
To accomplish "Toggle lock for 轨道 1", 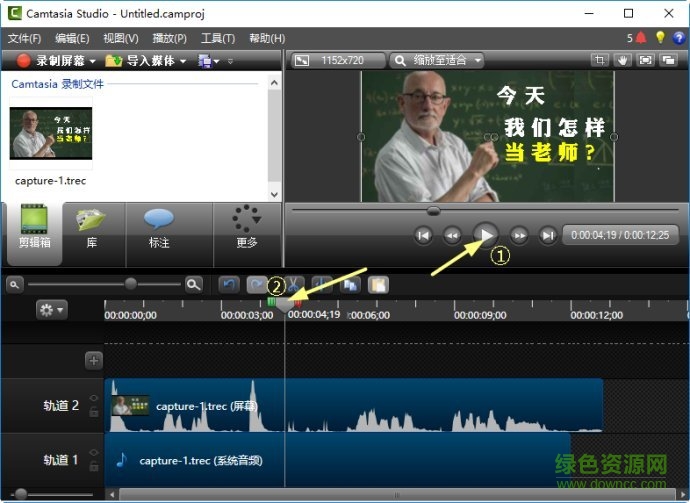I will (x=93, y=467).
